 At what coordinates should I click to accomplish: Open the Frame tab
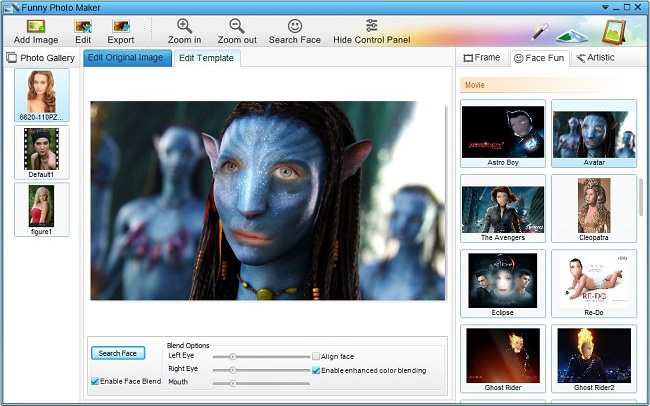point(482,58)
